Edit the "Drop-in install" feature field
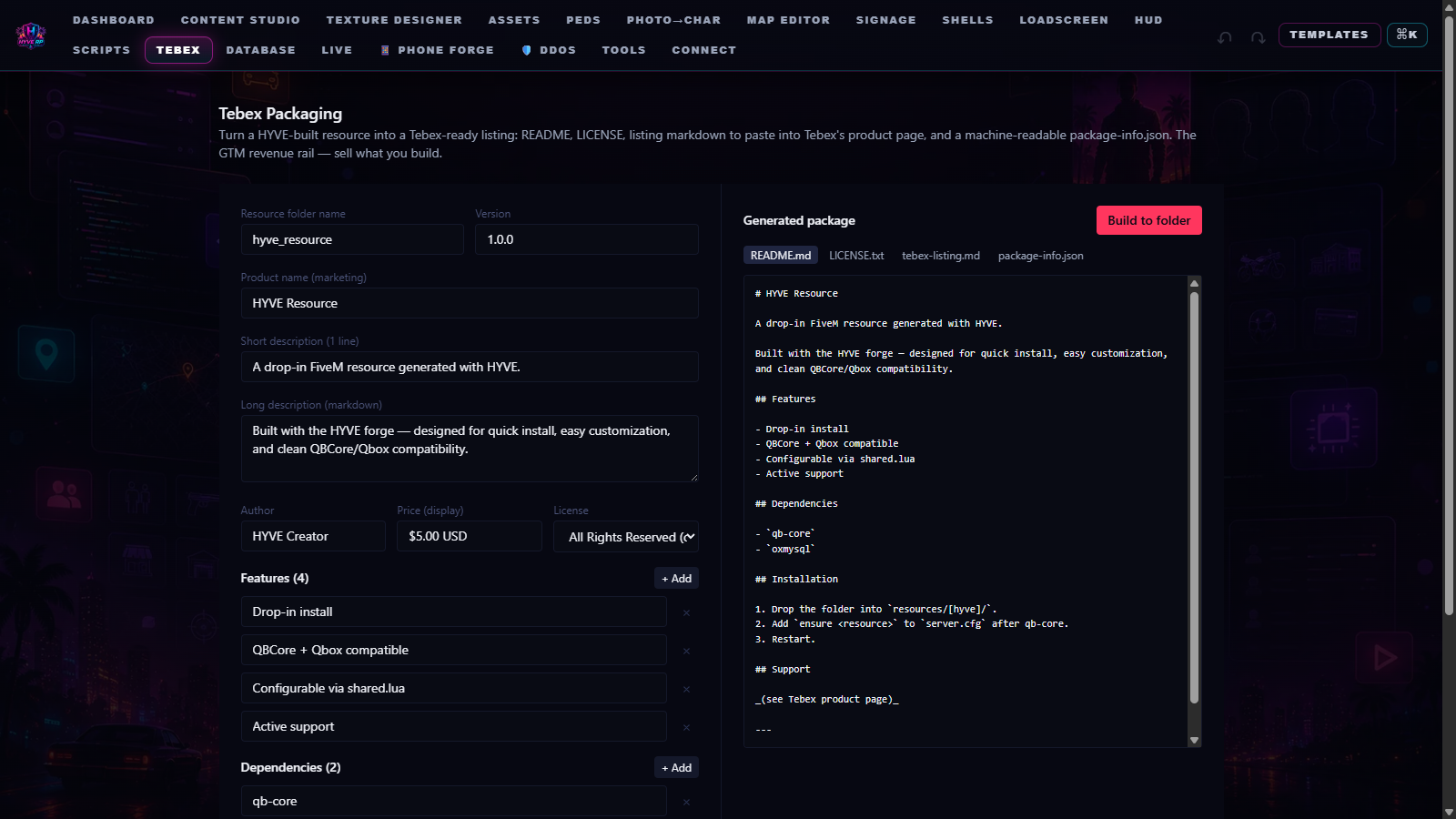Viewport: 1456px width, 819px height. point(454,612)
